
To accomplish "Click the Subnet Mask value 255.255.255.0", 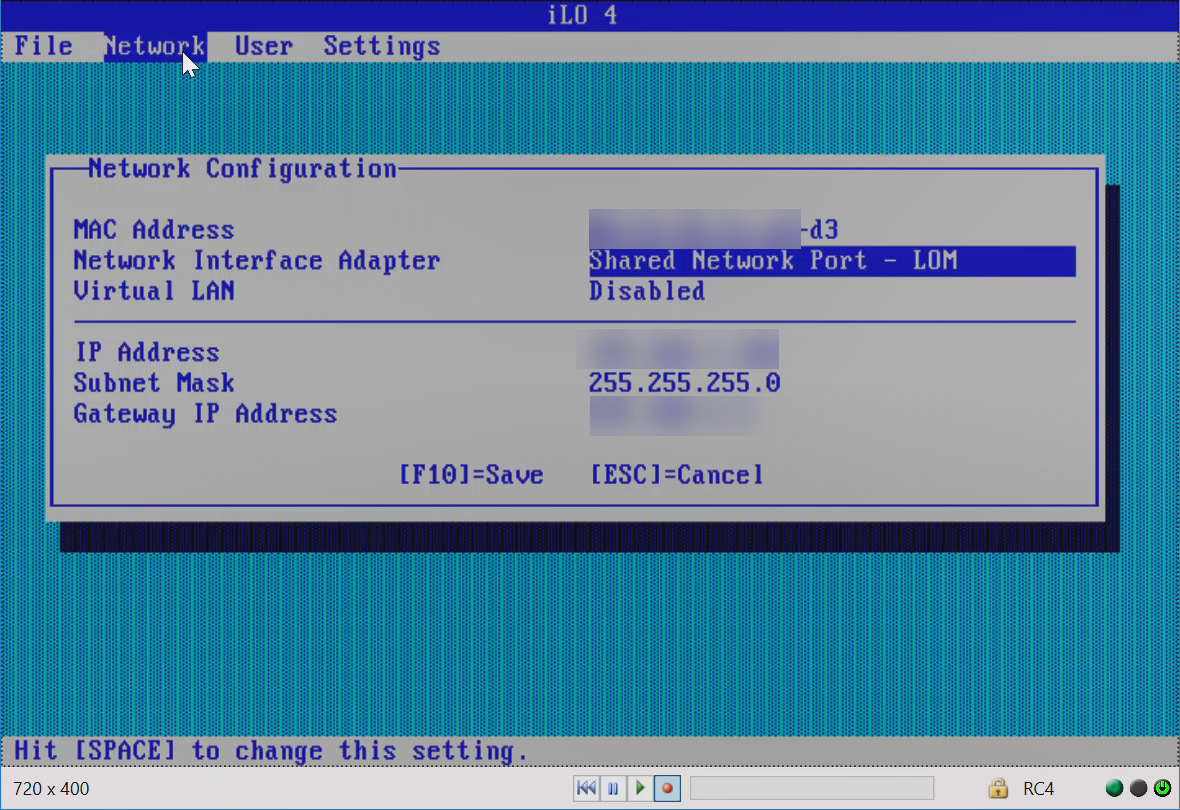I will [x=684, y=382].
